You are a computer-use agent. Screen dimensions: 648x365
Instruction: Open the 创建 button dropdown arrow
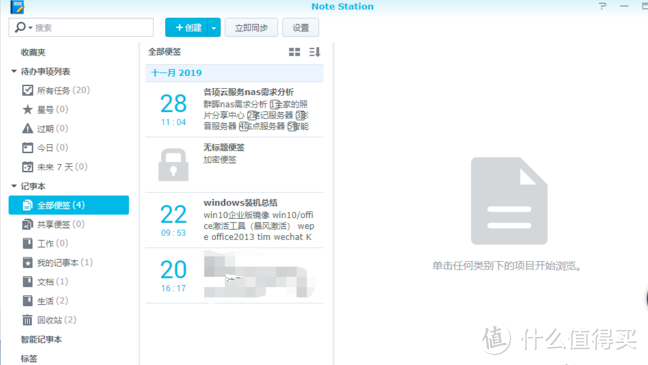point(214,28)
